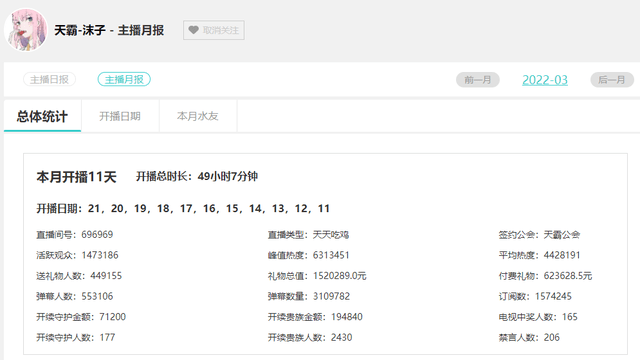This screenshot has height=360, width=640.
Task: Switch to the 本月水友 tab
Action: pos(198,116)
